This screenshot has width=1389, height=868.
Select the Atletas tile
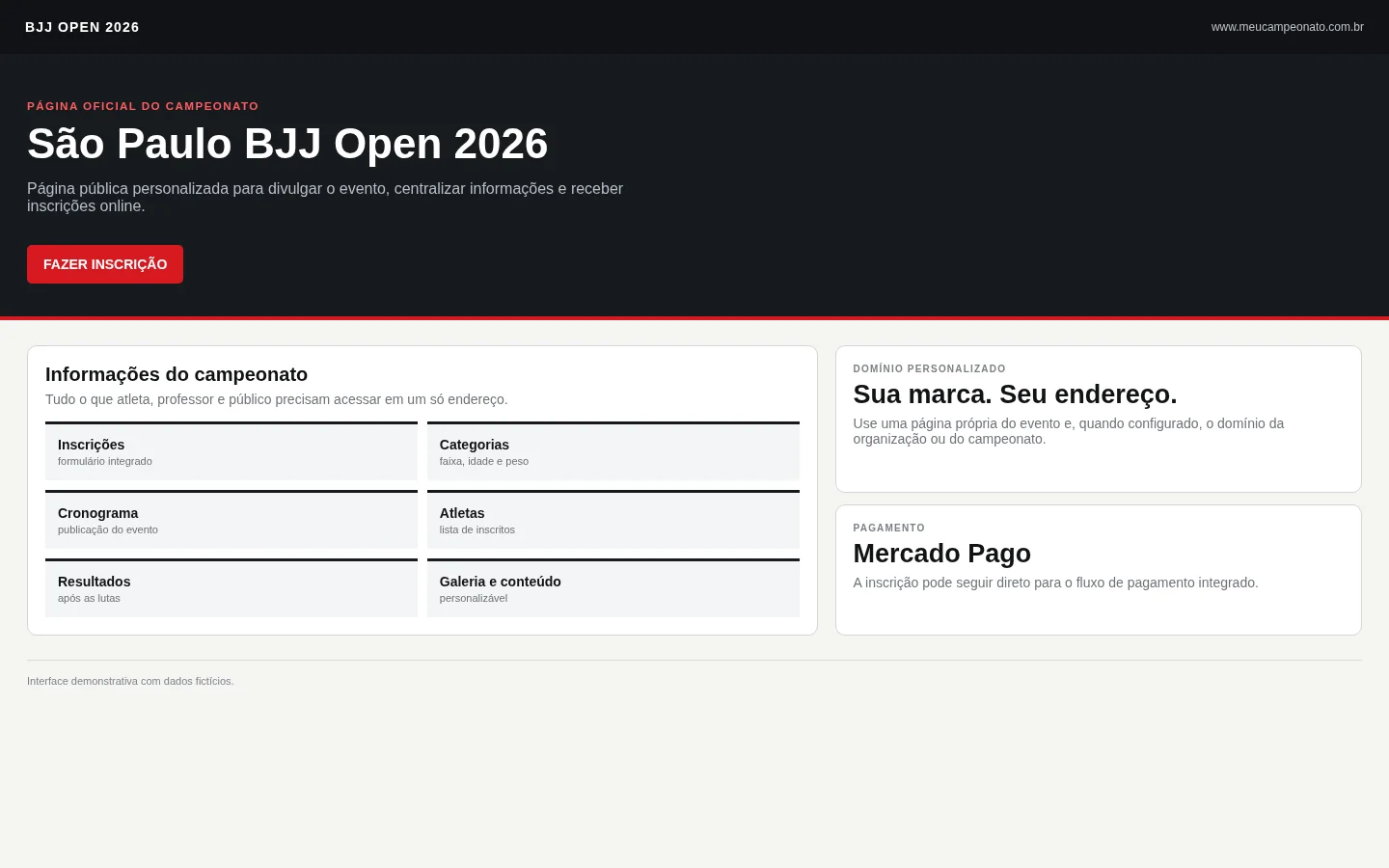[613, 520]
